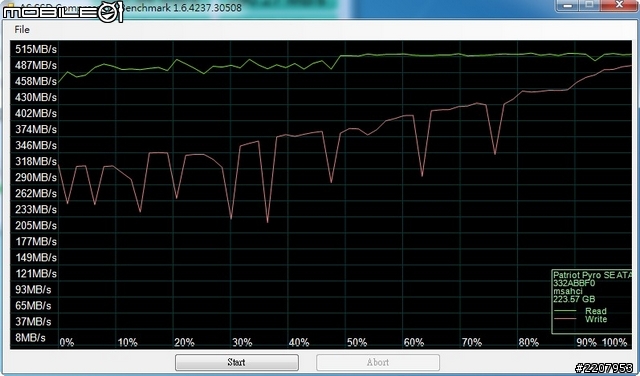Click the 40% progress label
Viewport: 640px width, 376px height.
click(299, 342)
